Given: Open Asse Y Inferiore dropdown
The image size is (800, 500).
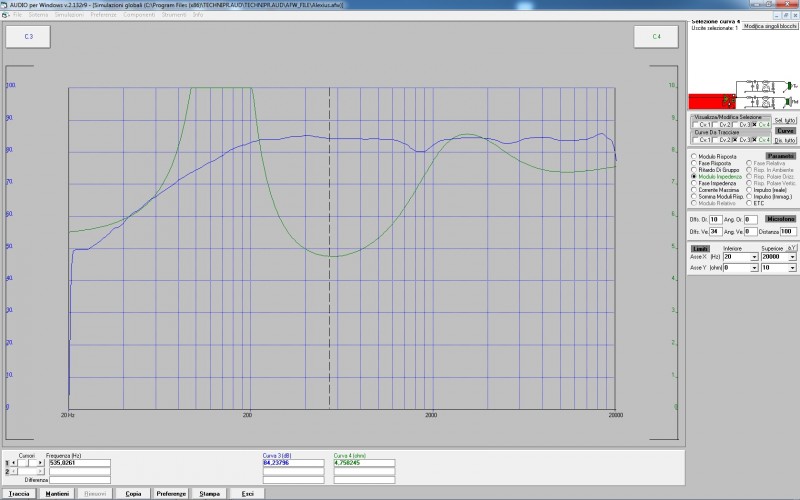Looking at the screenshot, I should tap(754, 268).
